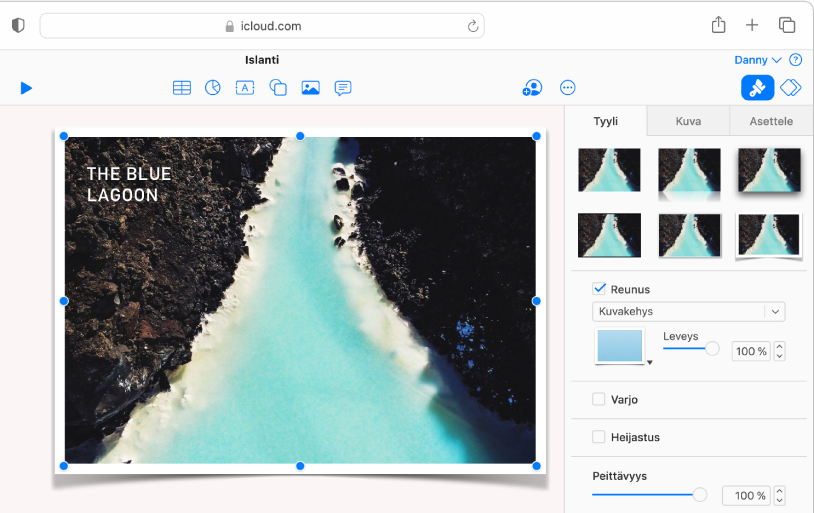Expand the Danny account menu
814x513 pixels.
(x=757, y=60)
